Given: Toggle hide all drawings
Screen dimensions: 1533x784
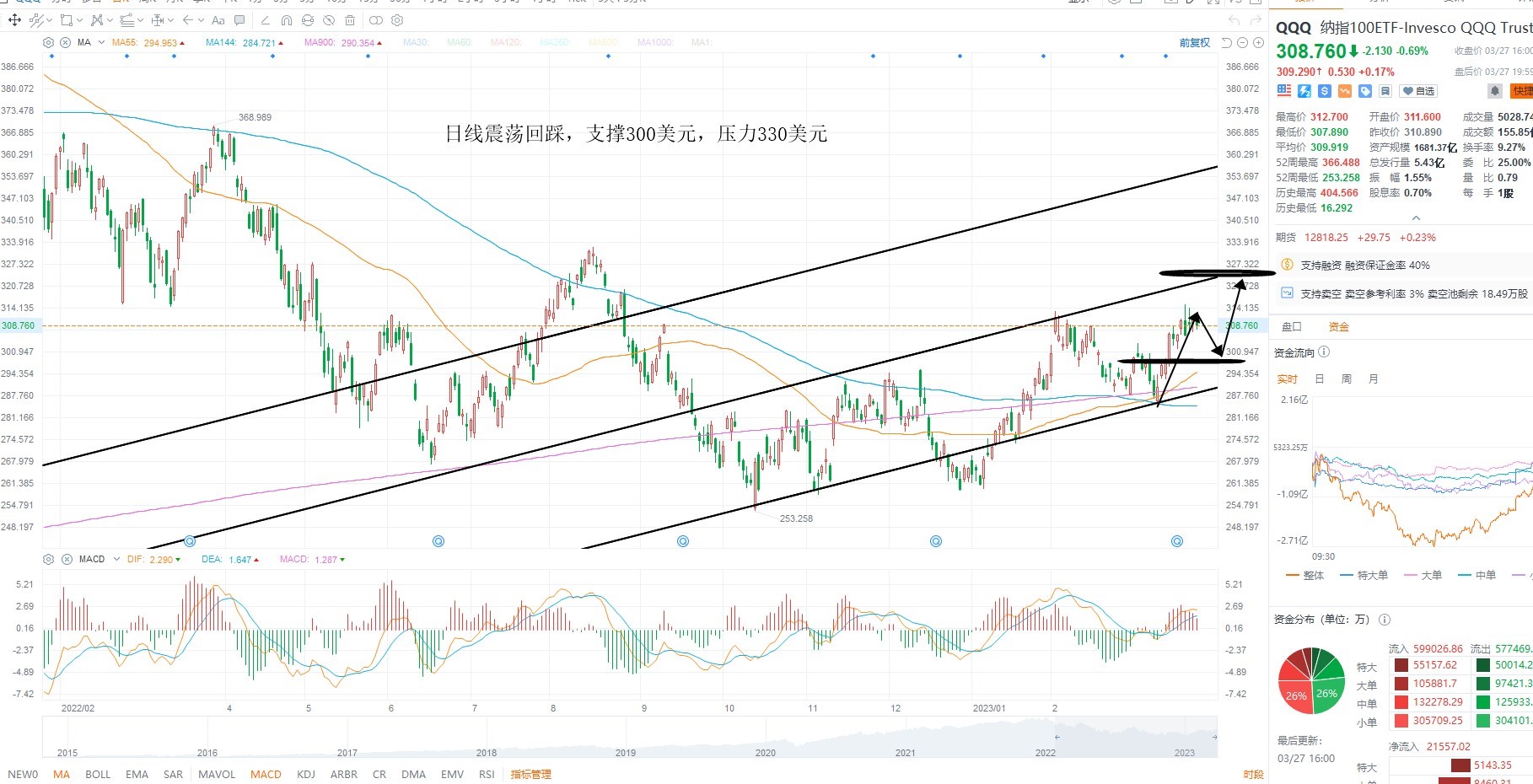Looking at the screenshot, I should [x=329, y=20].
